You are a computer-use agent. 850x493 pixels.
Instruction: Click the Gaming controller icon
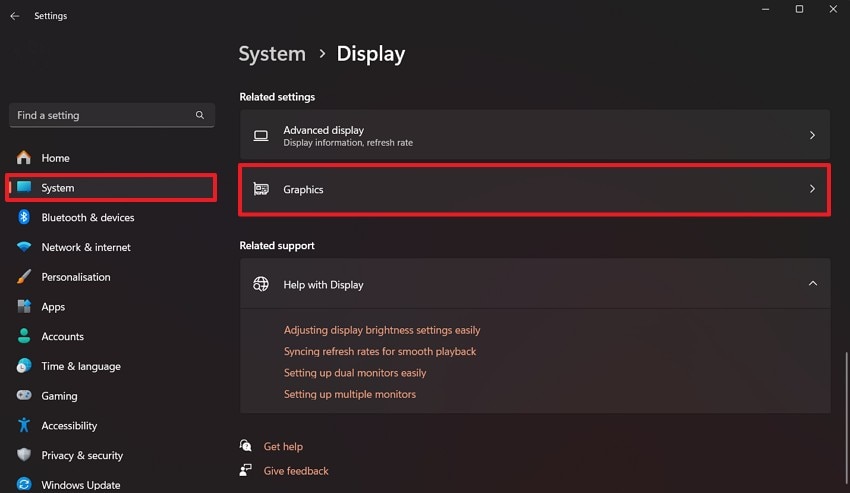pos(24,395)
